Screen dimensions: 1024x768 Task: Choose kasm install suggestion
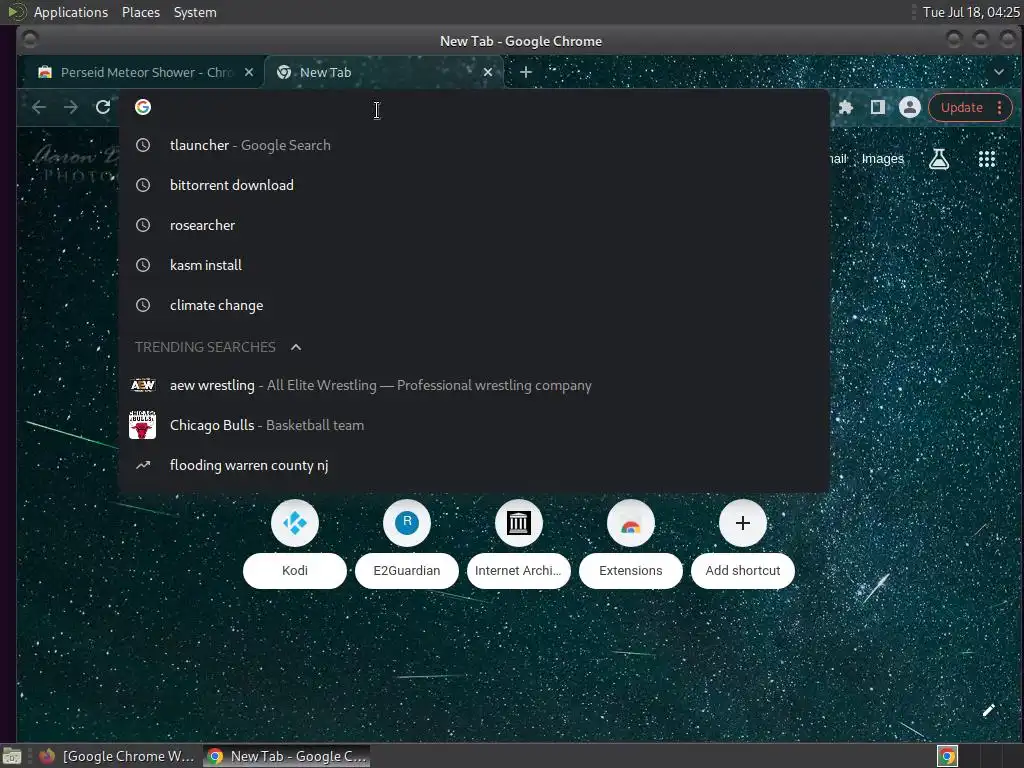pyautogui.click(x=474, y=265)
